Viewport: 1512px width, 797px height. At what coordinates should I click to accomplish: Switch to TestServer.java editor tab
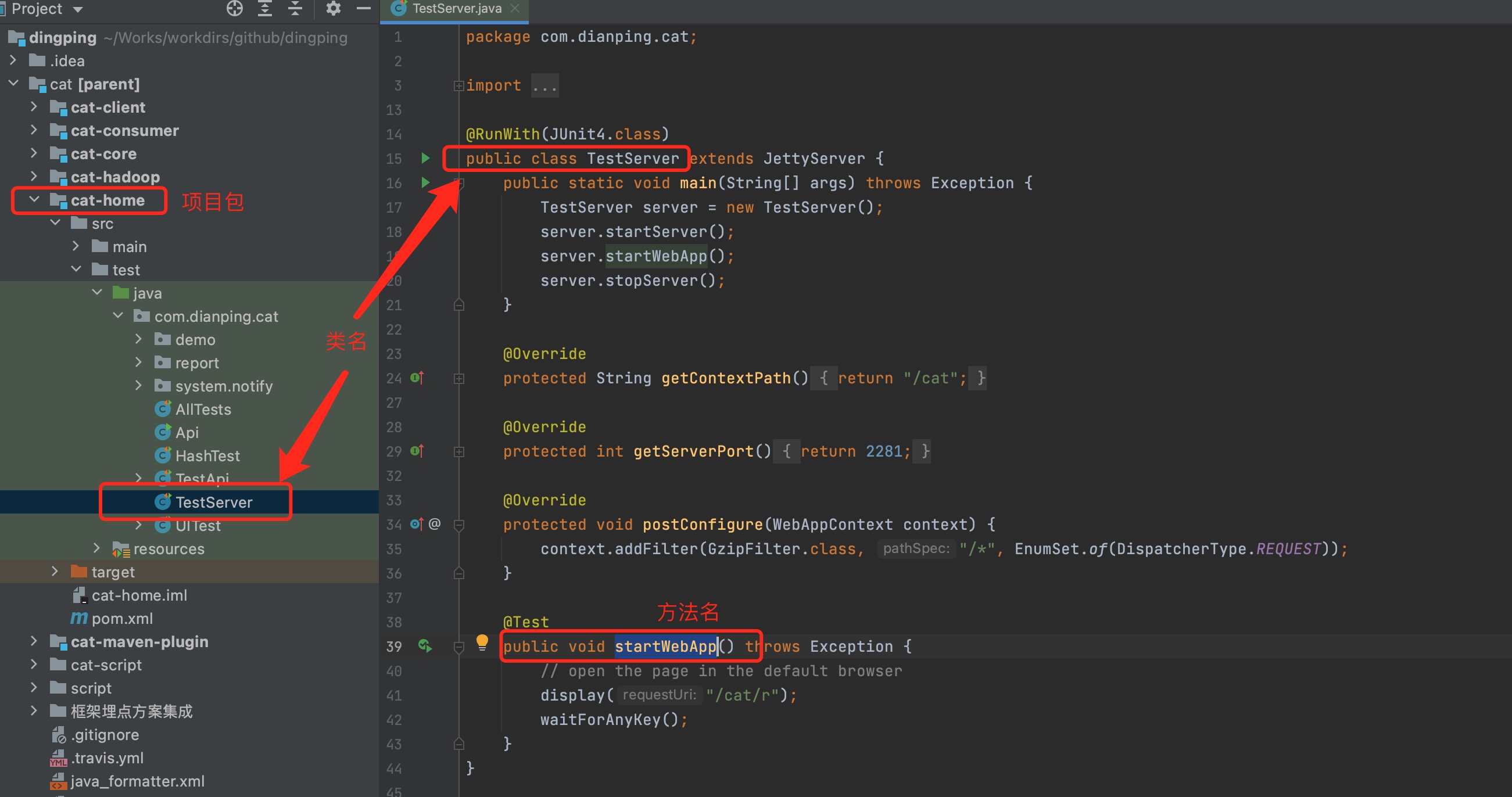pos(456,9)
